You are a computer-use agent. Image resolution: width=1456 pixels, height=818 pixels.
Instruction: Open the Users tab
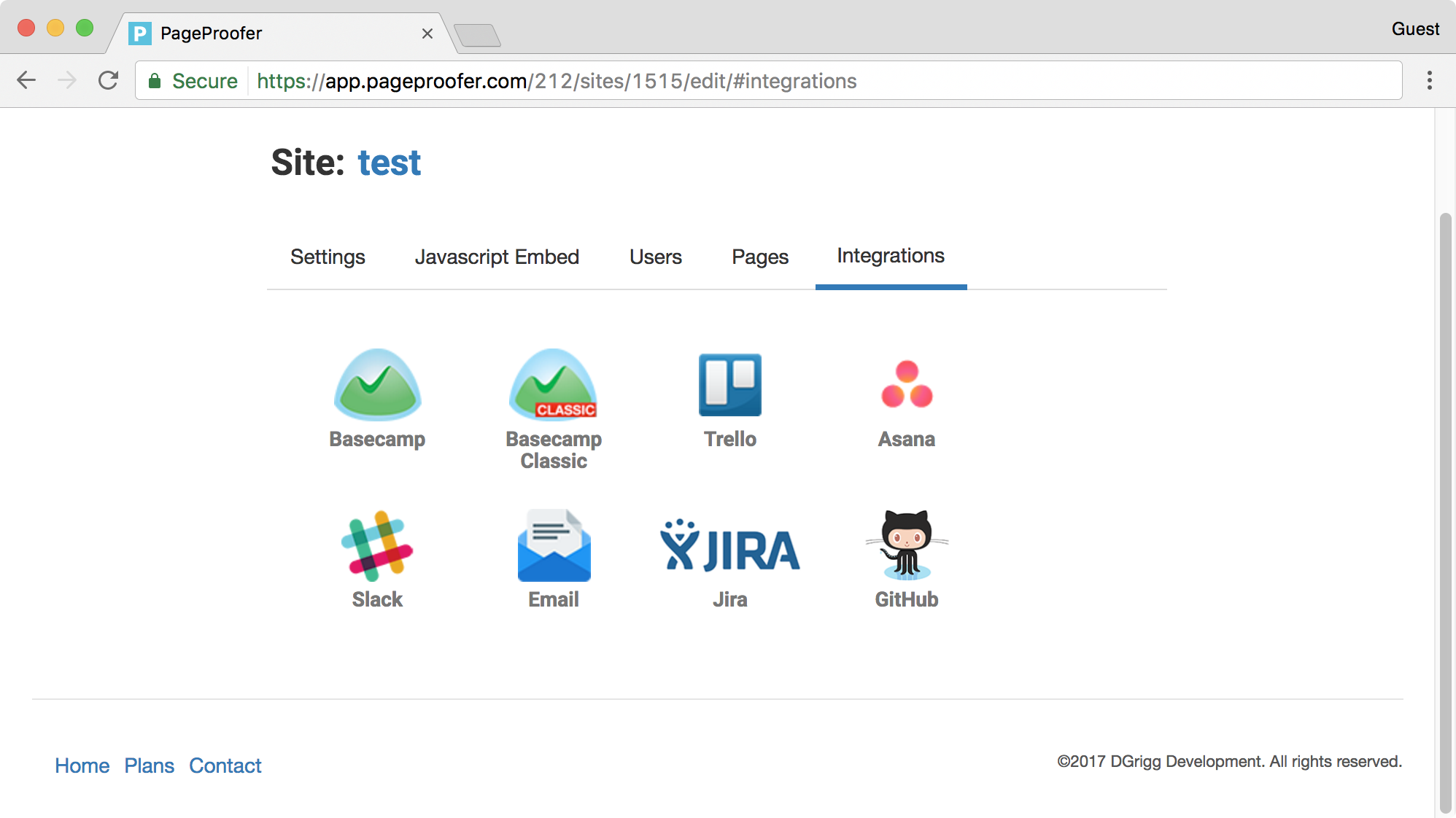tap(655, 257)
